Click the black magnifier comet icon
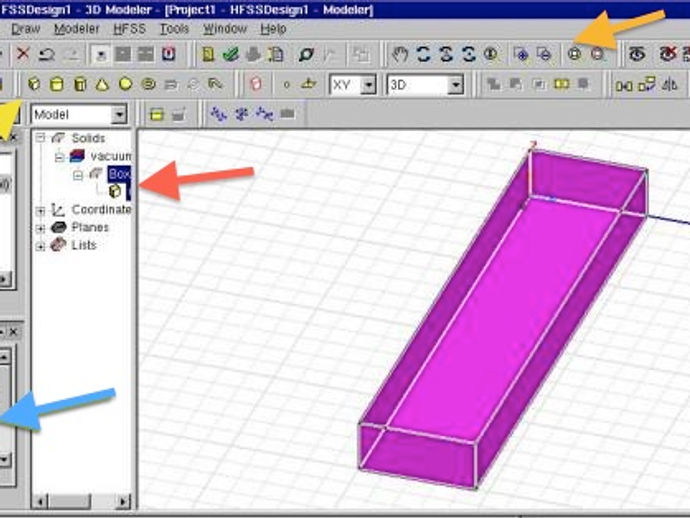This screenshot has height=518, width=690. tap(306, 55)
